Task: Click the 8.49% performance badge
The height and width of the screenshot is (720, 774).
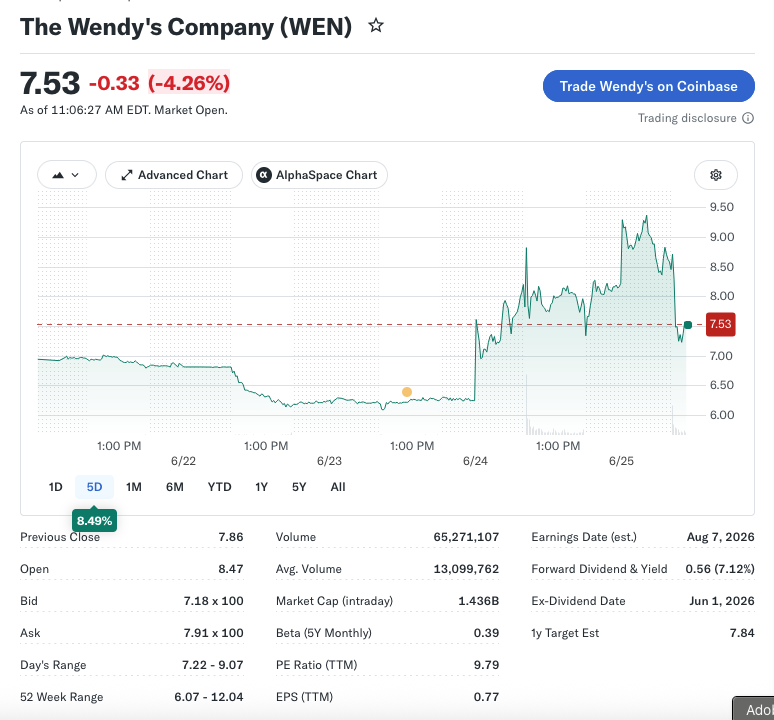Action: pyautogui.click(x=94, y=521)
